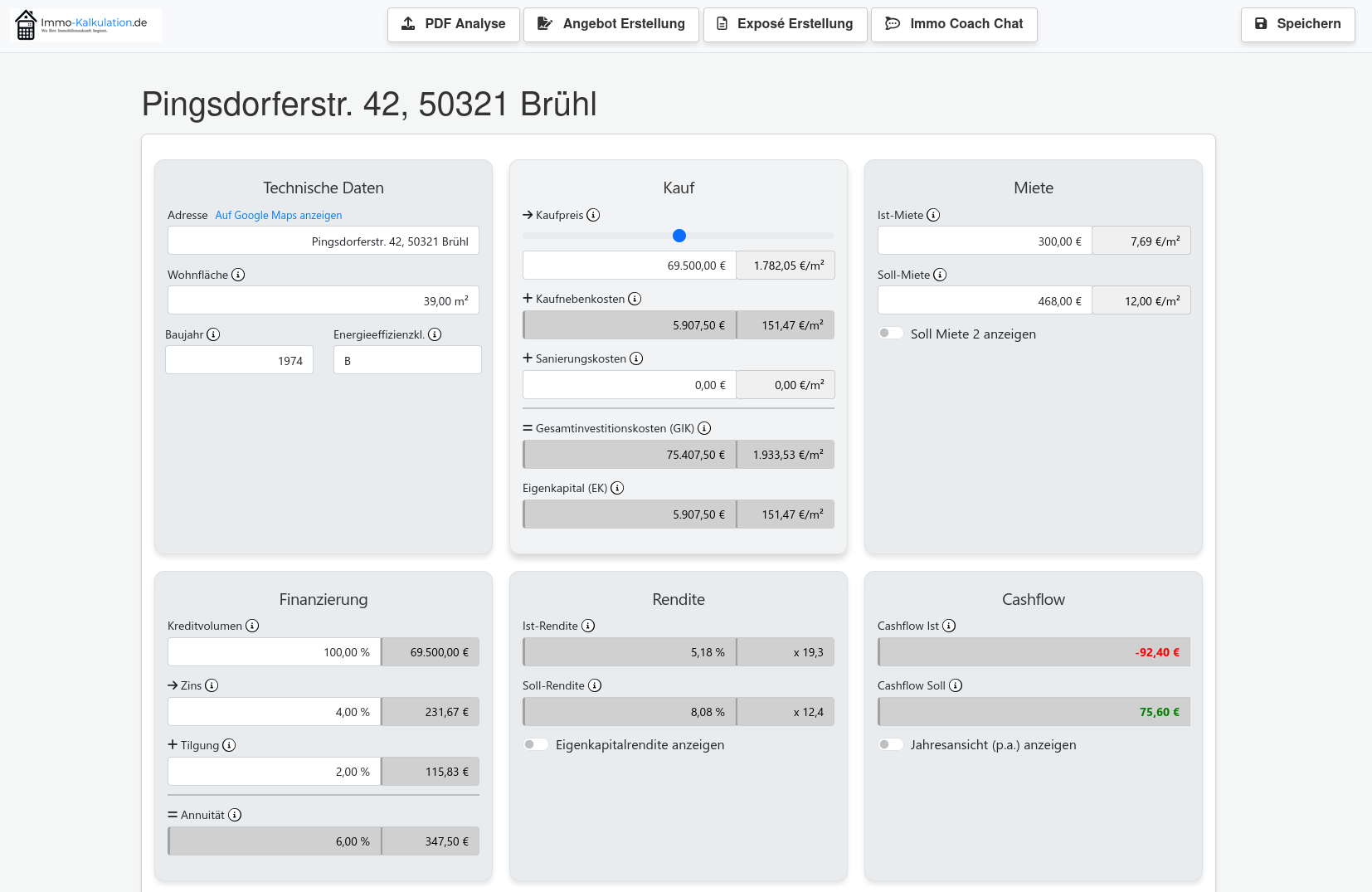Click the Zins amount 231,67 €
Screen dimensions: 1372x892
coord(431,712)
